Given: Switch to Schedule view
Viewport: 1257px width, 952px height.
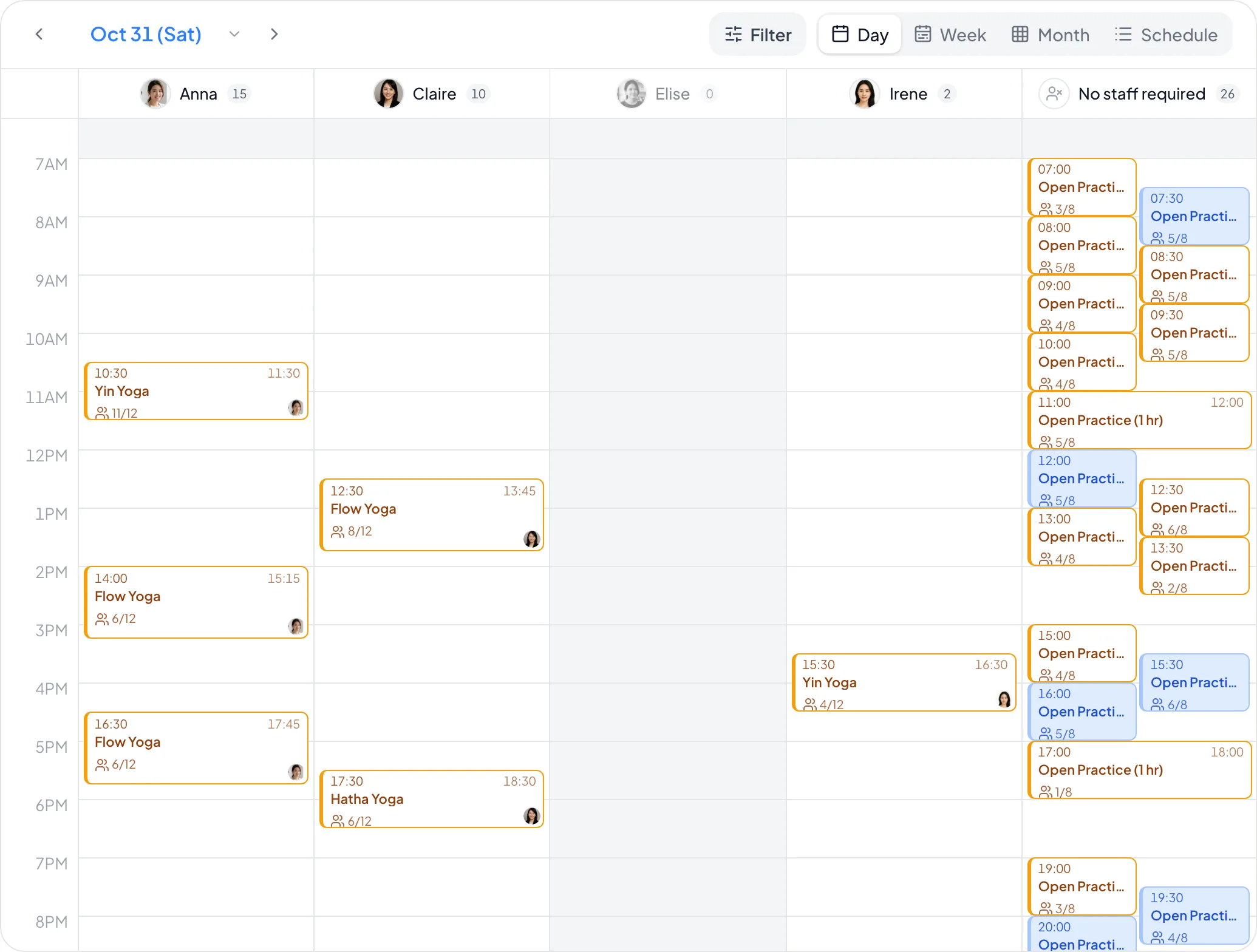Looking at the screenshot, I should pos(1166,35).
